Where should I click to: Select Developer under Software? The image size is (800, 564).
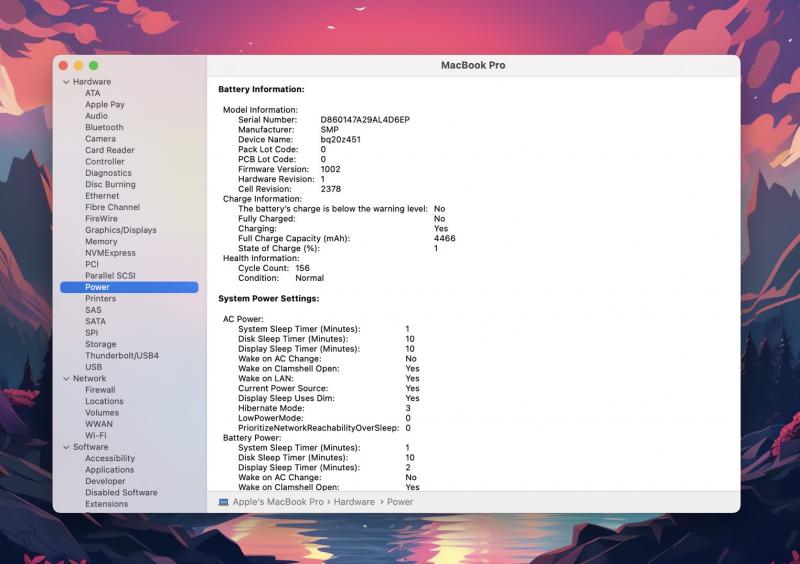(x=105, y=481)
